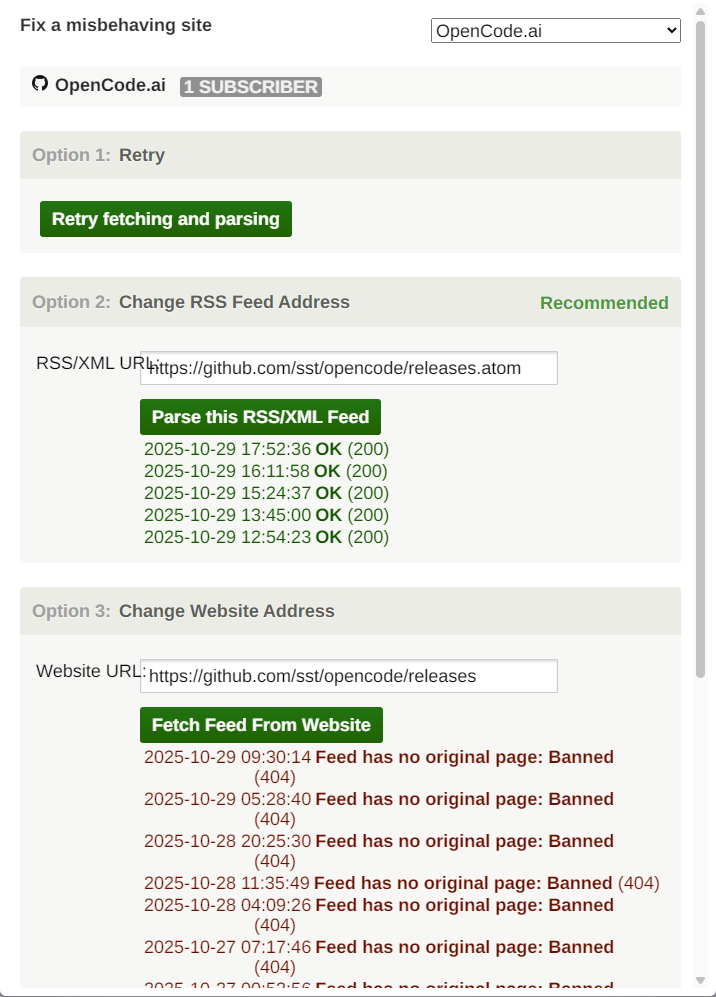Viewport: 716px width, 997px height.
Task: Click the GitHub icon beside OpenCode.ai
Action: tap(40, 84)
